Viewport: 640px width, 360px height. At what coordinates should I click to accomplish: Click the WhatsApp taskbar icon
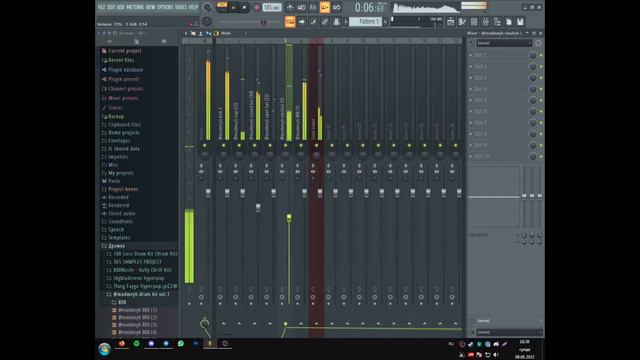pyautogui.click(x=180, y=344)
